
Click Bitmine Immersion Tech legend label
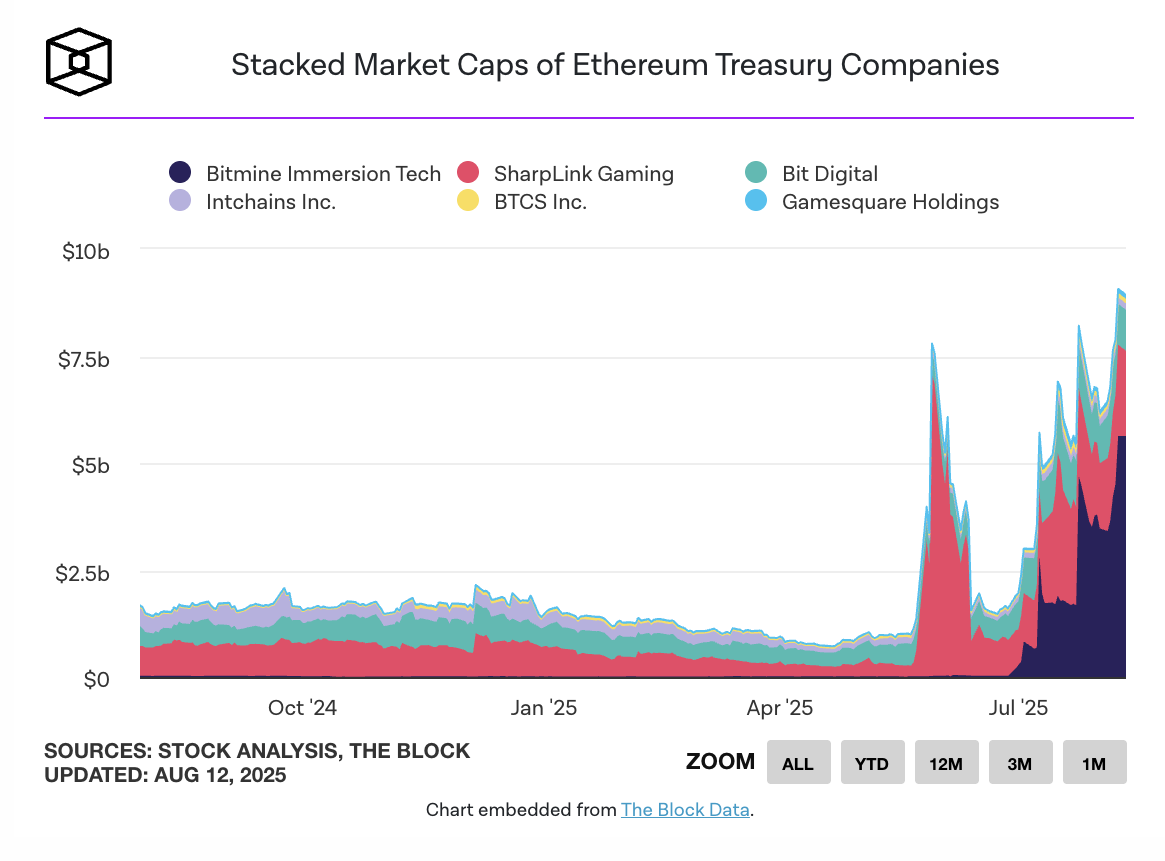coord(323,174)
